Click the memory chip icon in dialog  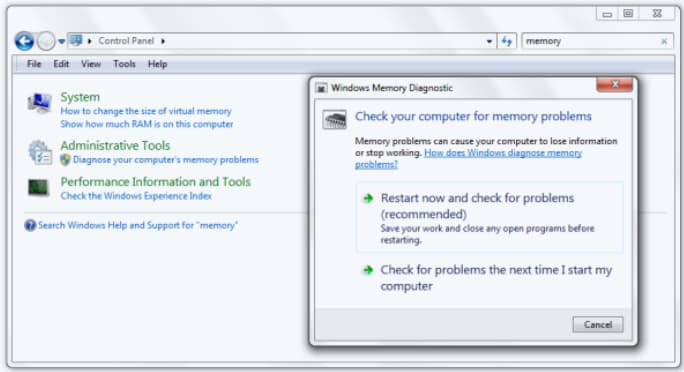[335, 119]
